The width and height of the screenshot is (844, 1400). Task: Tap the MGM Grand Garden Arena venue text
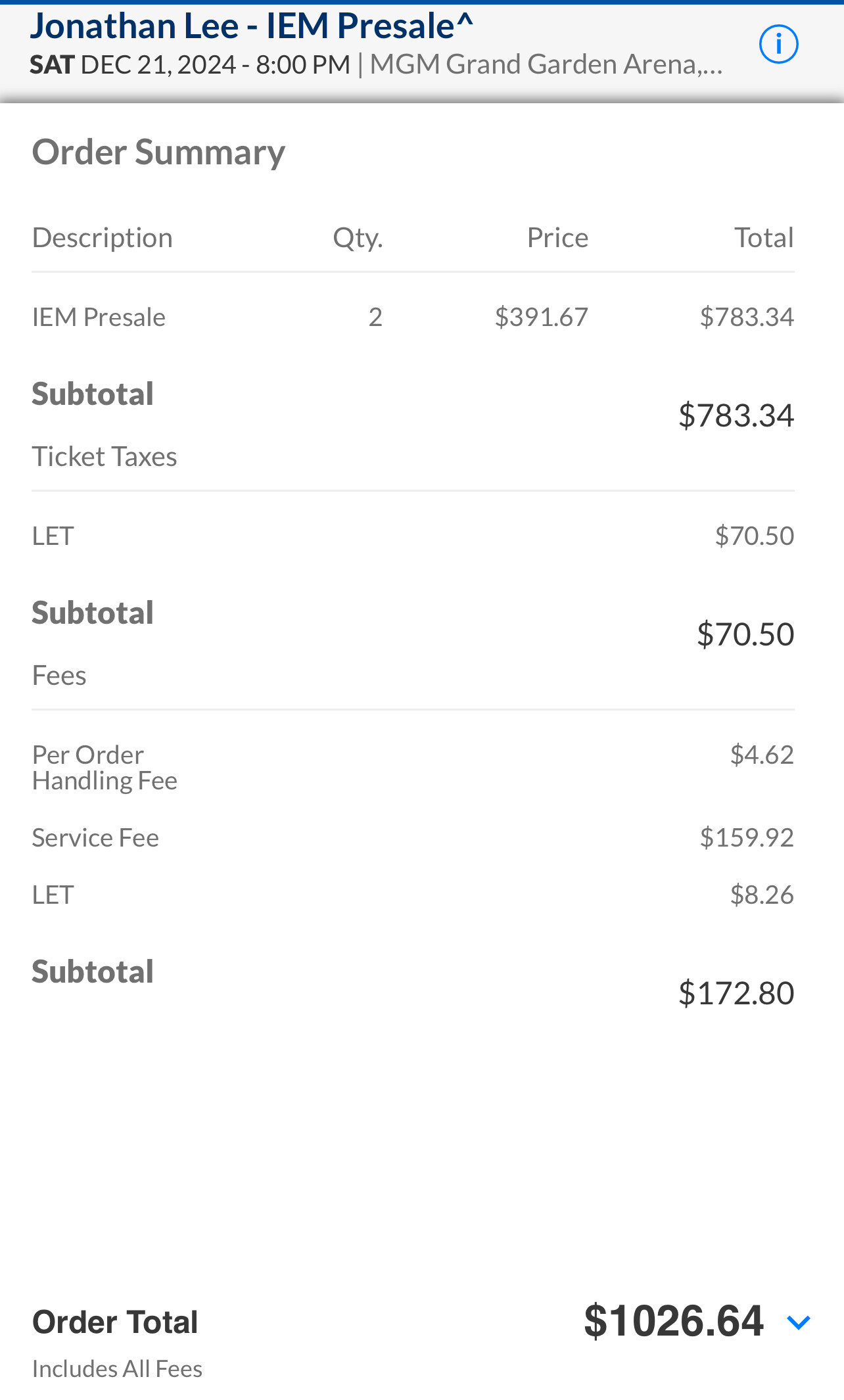click(546, 64)
